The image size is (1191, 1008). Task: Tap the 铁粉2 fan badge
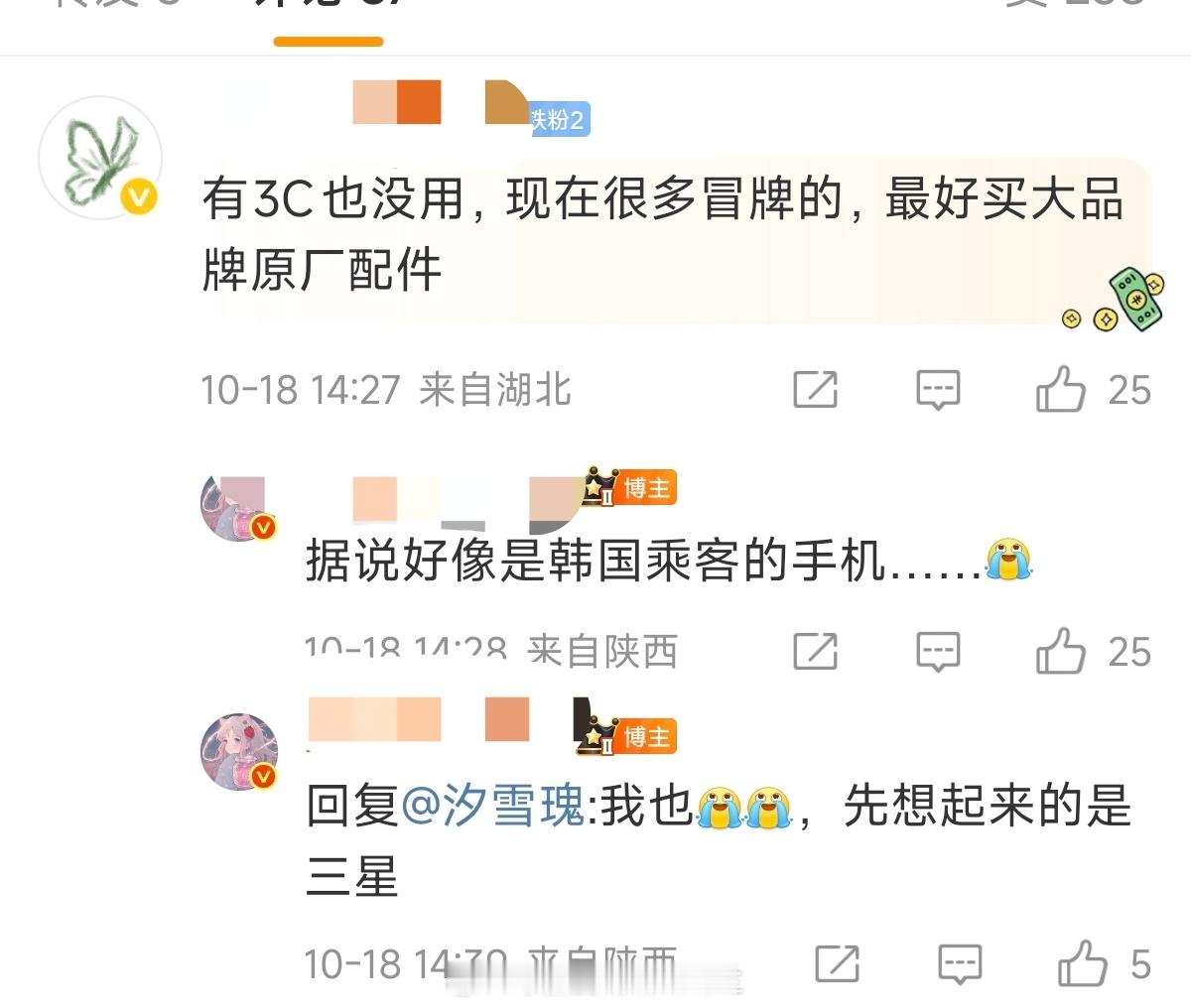[558, 120]
